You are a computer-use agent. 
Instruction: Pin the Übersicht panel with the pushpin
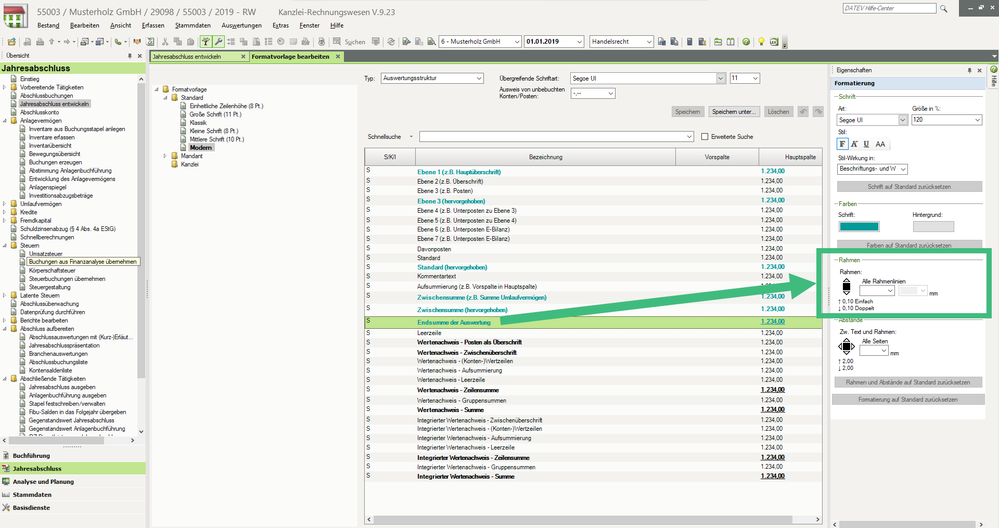point(130,55)
